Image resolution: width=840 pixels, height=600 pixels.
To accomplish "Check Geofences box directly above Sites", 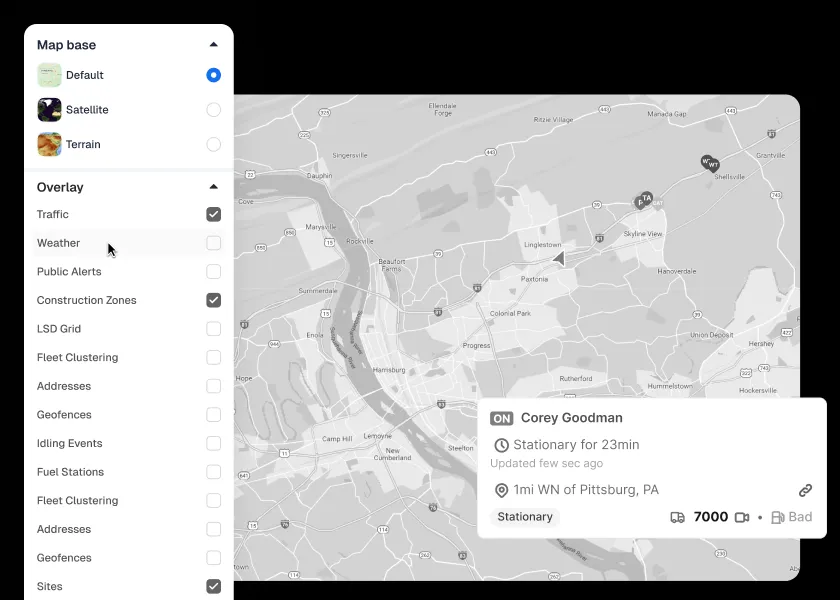I will point(213,558).
